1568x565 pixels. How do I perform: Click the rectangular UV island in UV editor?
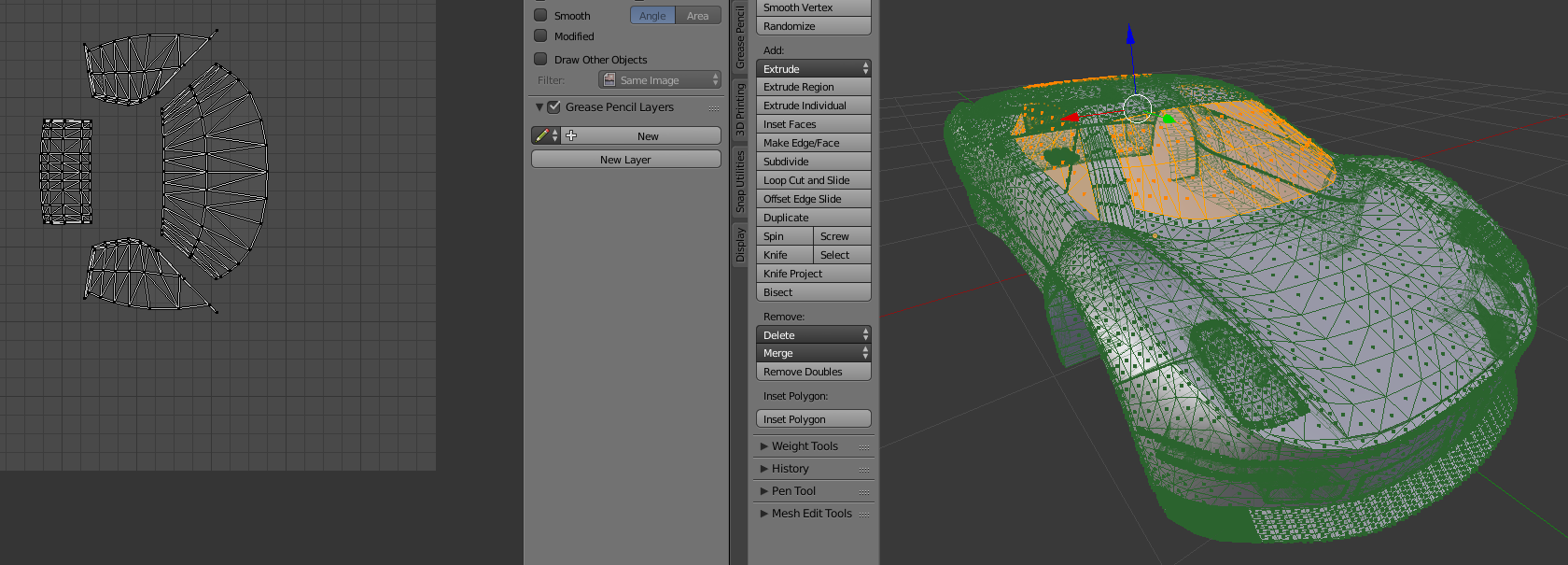[x=66, y=172]
